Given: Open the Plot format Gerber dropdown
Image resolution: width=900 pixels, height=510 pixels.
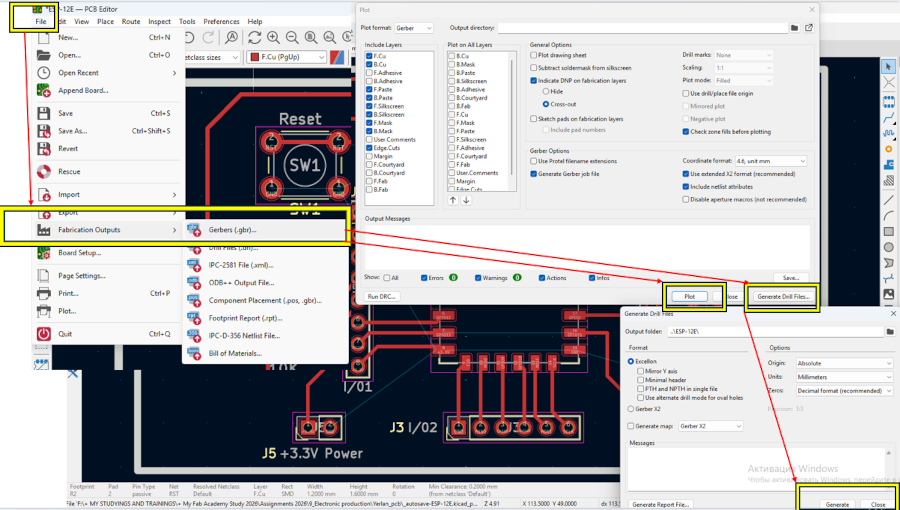Looking at the screenshot, I should tap(416, 28).
